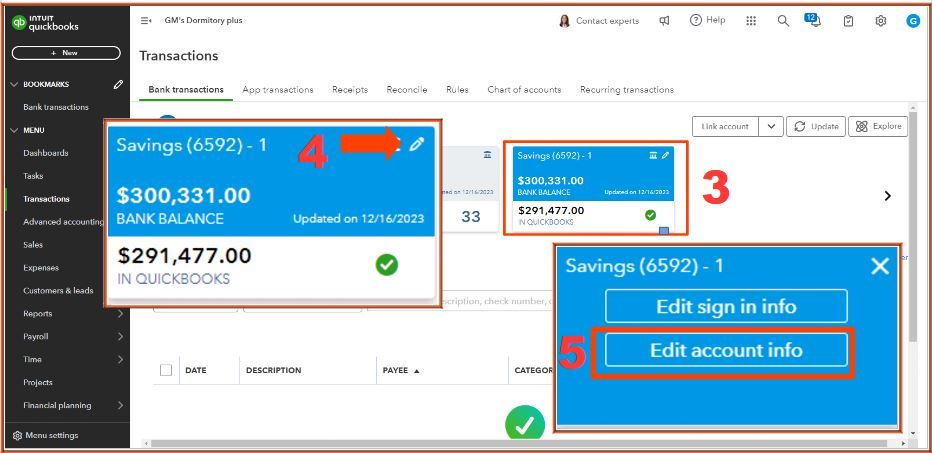Expand the Time submenu arrow
Image resolution: width=932 pixels, height=453 pixels.
point(120,359)
